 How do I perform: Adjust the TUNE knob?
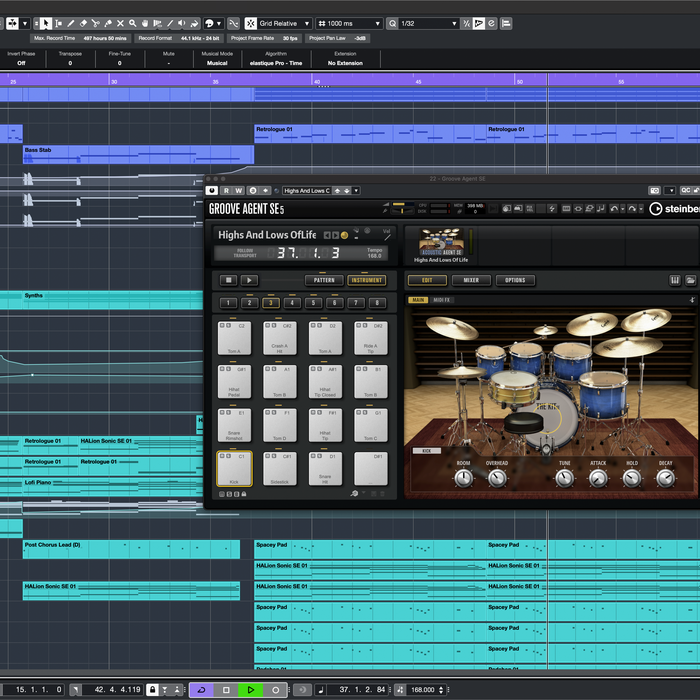coord(564,479)
